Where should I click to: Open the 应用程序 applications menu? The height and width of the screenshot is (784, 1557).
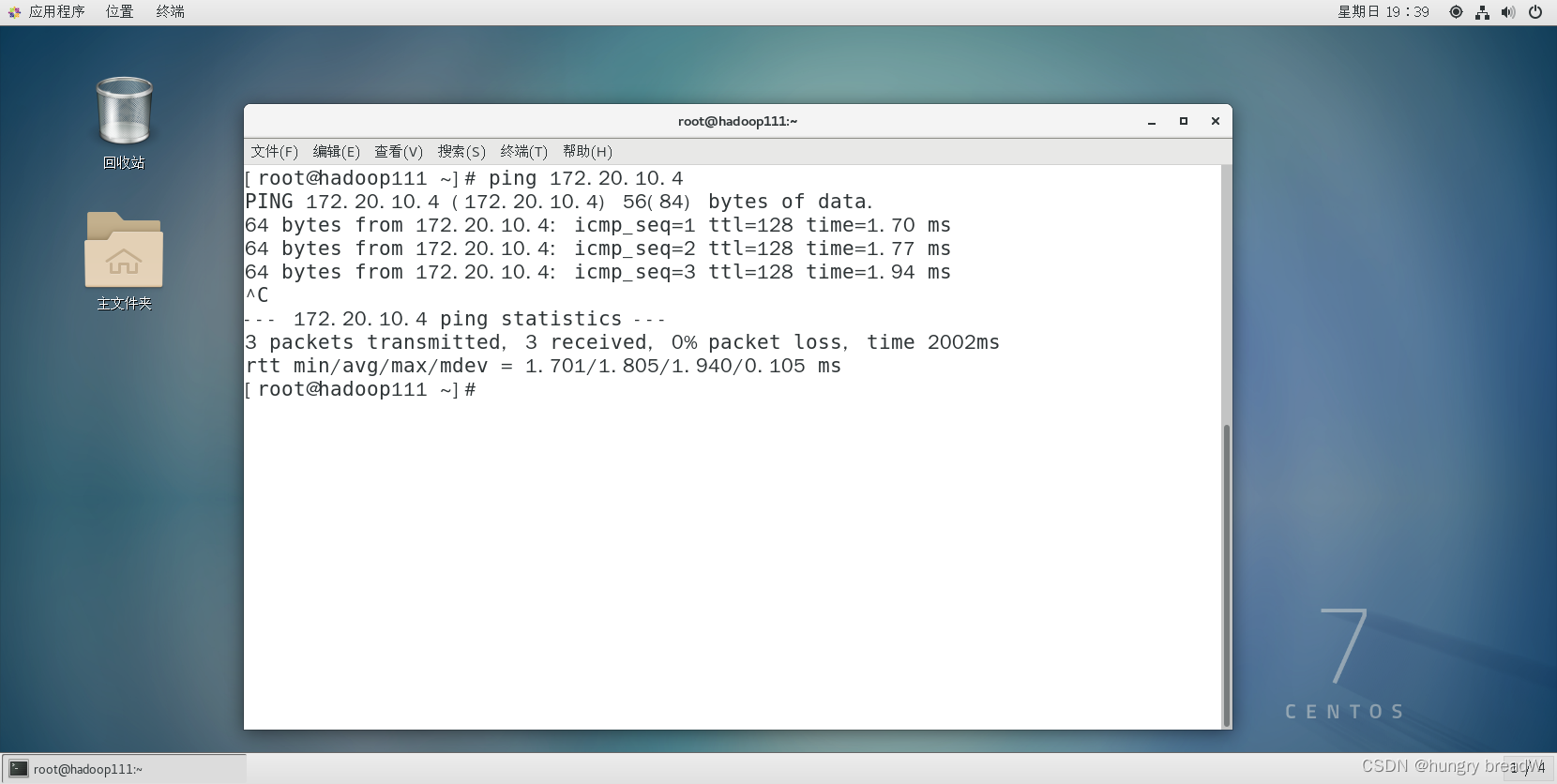tap(56, 12)
